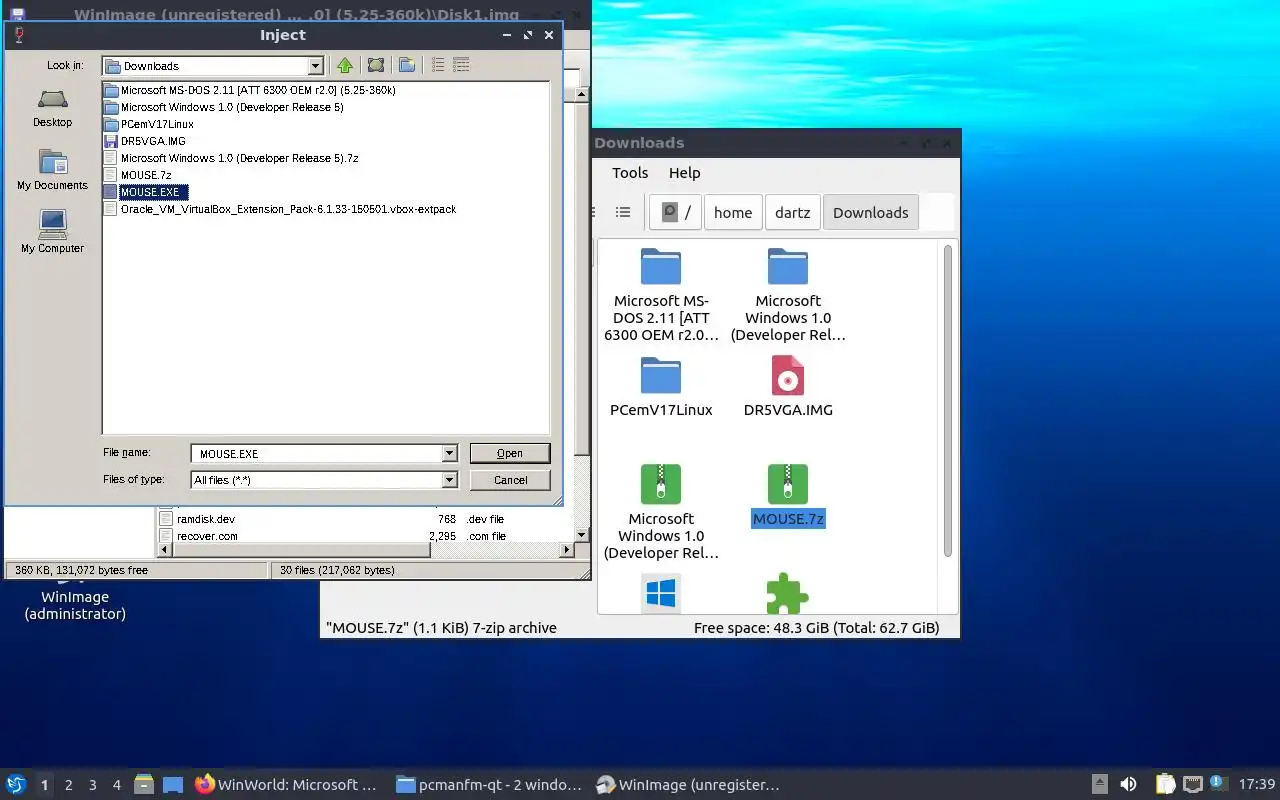Switch to virtual desktop 3
This screenshot has height=800, width=1280.
pyautogui.click(x=93, y=785)
